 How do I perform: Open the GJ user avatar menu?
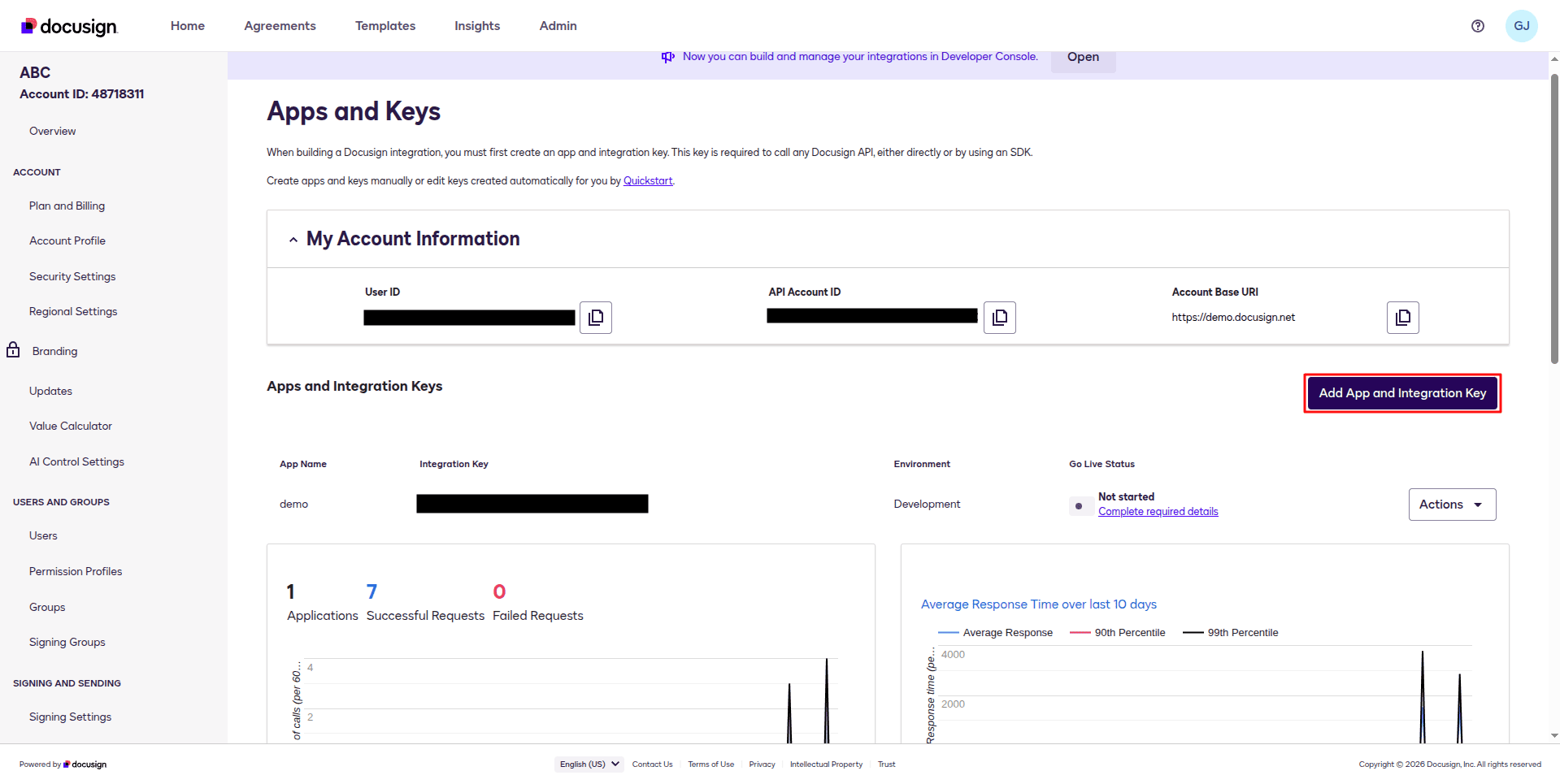click(x=1522, y=26)
